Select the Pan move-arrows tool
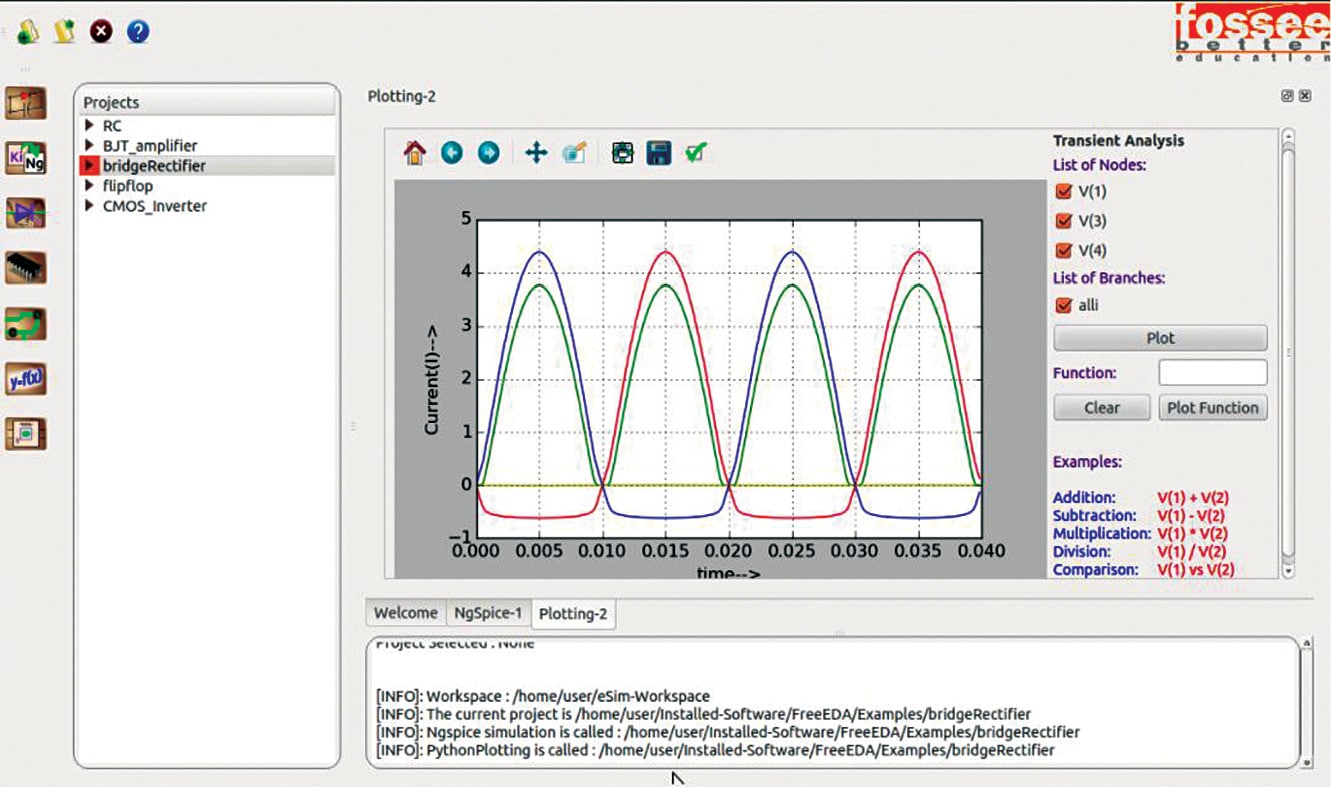This screenshot has height=787, width=1331. point(536,153)
